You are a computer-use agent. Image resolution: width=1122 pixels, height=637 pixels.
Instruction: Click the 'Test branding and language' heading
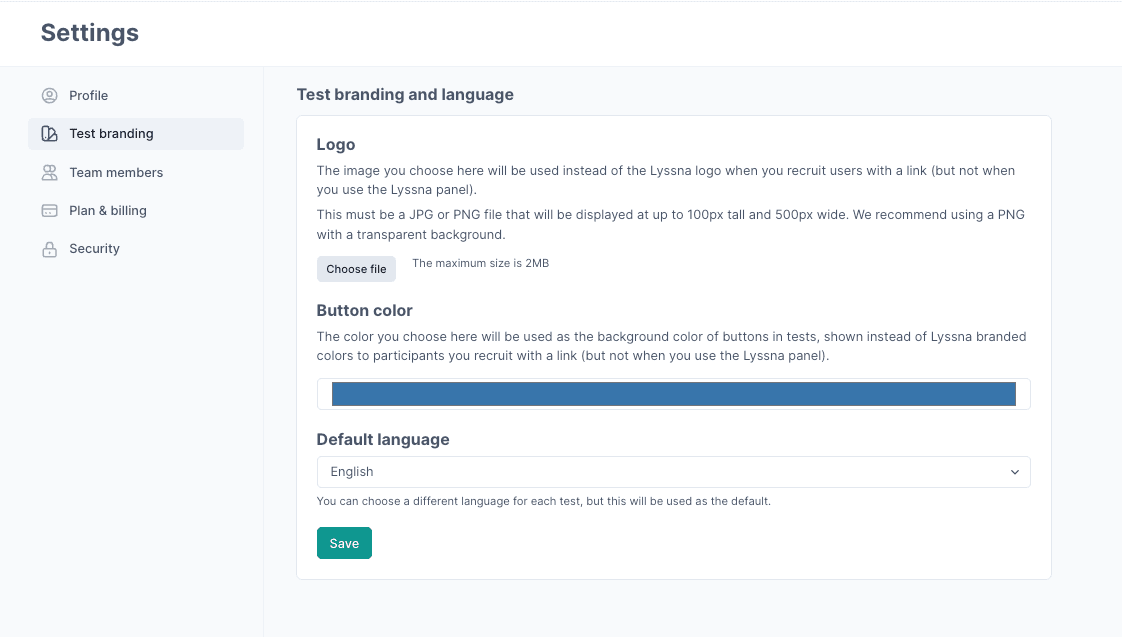click(405, 95)
